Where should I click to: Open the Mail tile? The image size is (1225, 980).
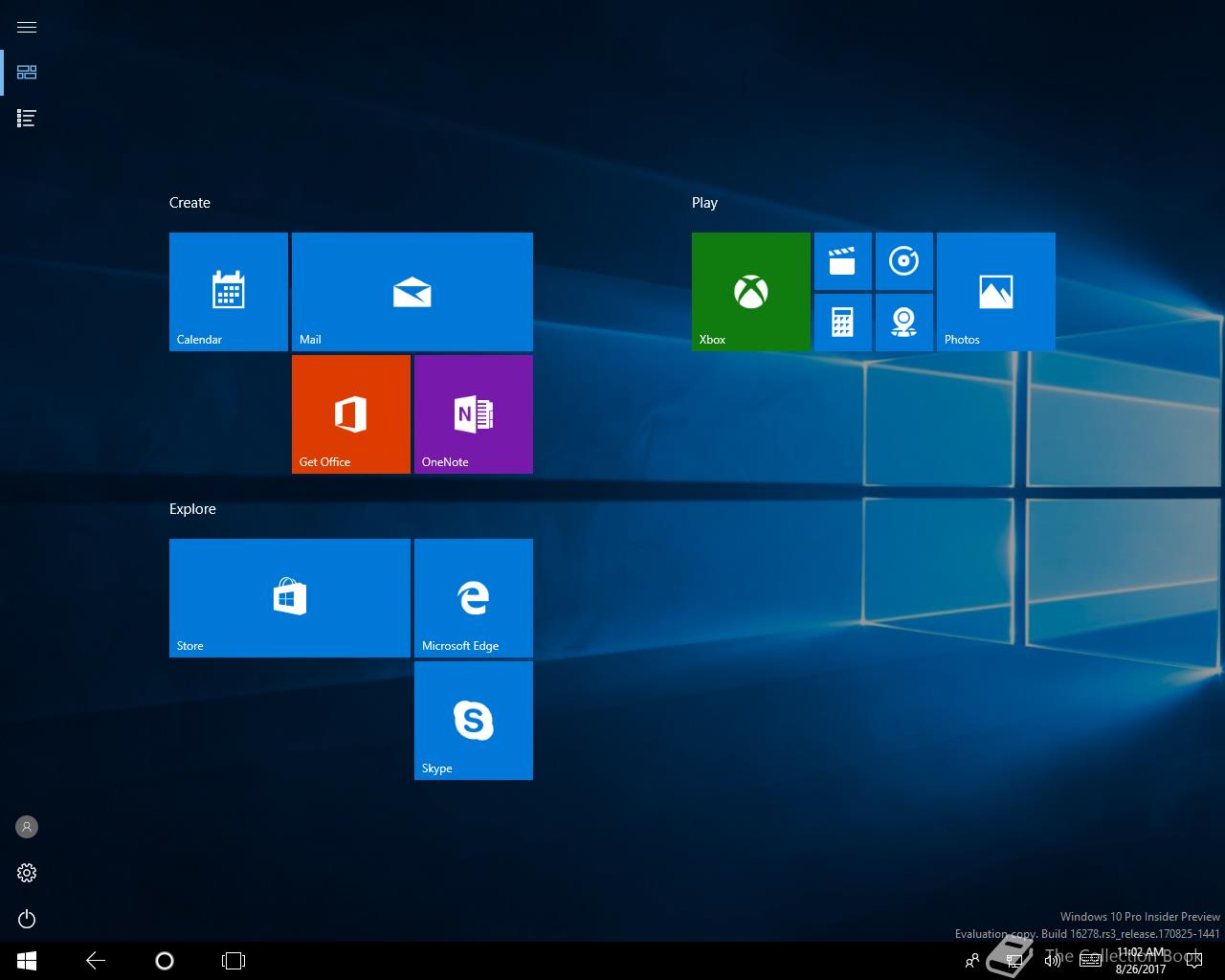[412, 292]
